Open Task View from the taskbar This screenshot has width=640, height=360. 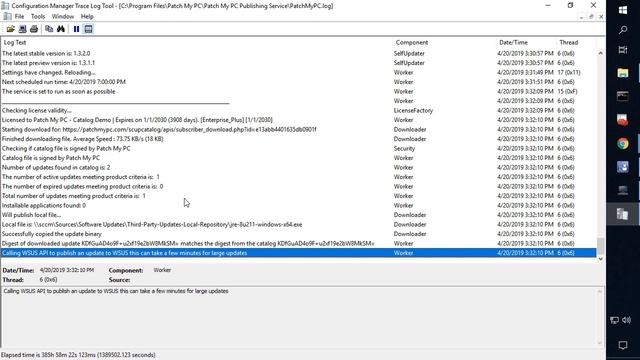coord(623,50)
